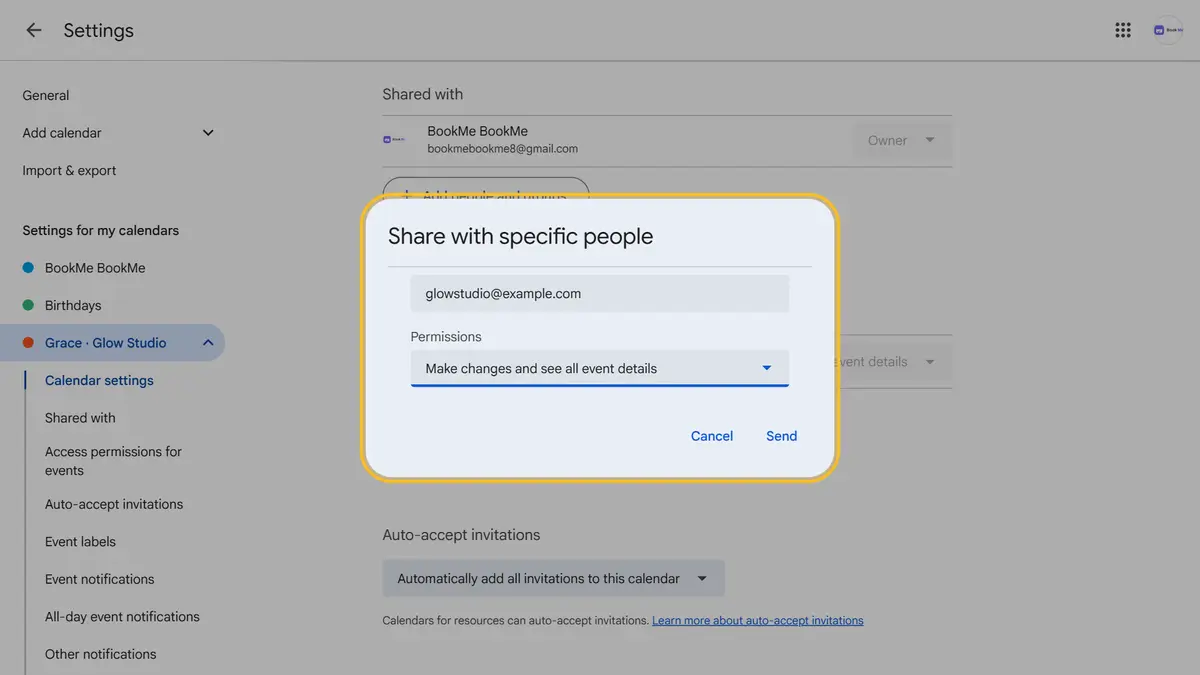Open Event labels in sidebar
The image size is (1200, 675).
tap(80, 542)
